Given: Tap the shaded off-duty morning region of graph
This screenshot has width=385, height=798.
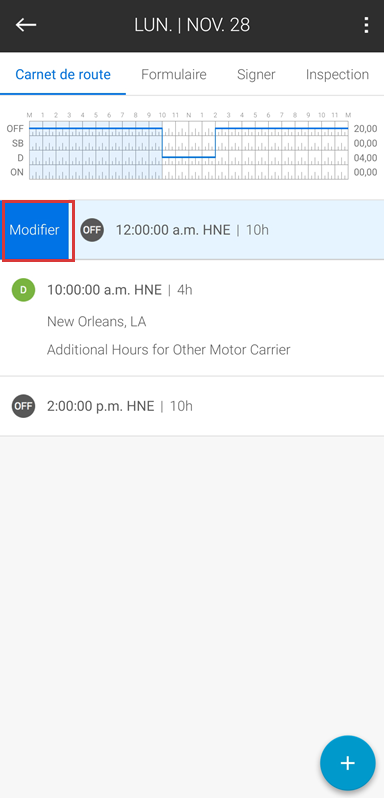Looking at the screenshot, I should [x=96, y=150].
